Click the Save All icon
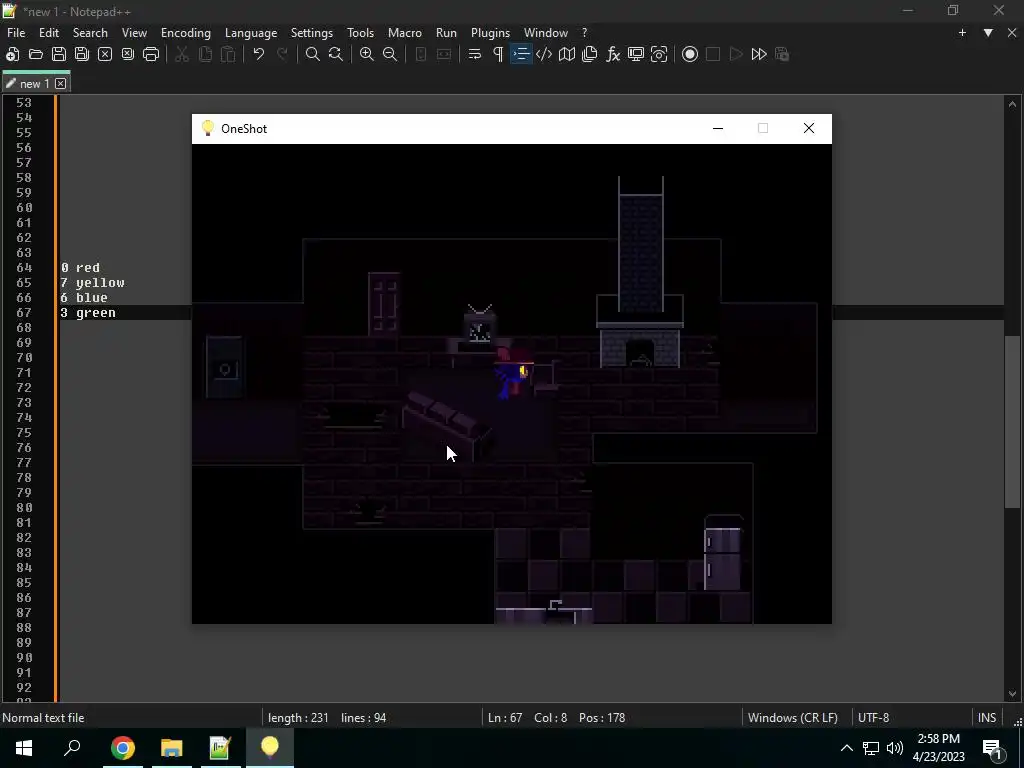 pyautogui.click(x=82, y=54)
